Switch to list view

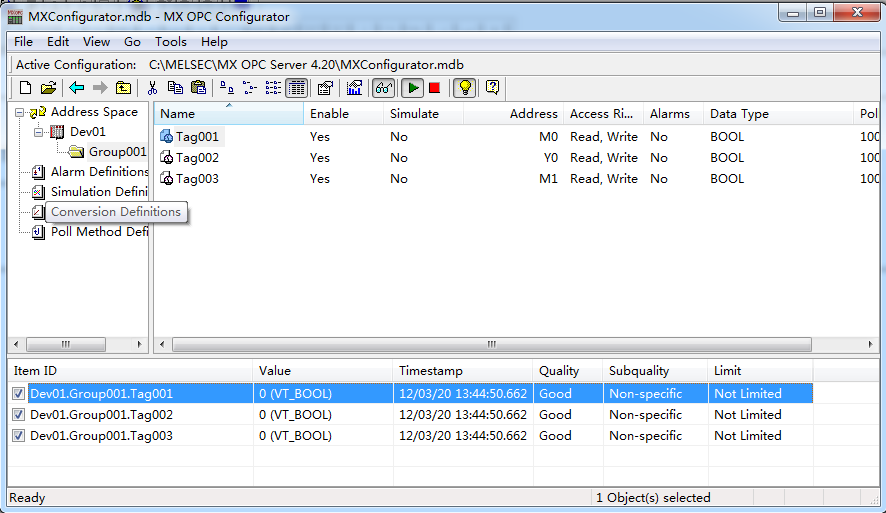tap(273, 88)
